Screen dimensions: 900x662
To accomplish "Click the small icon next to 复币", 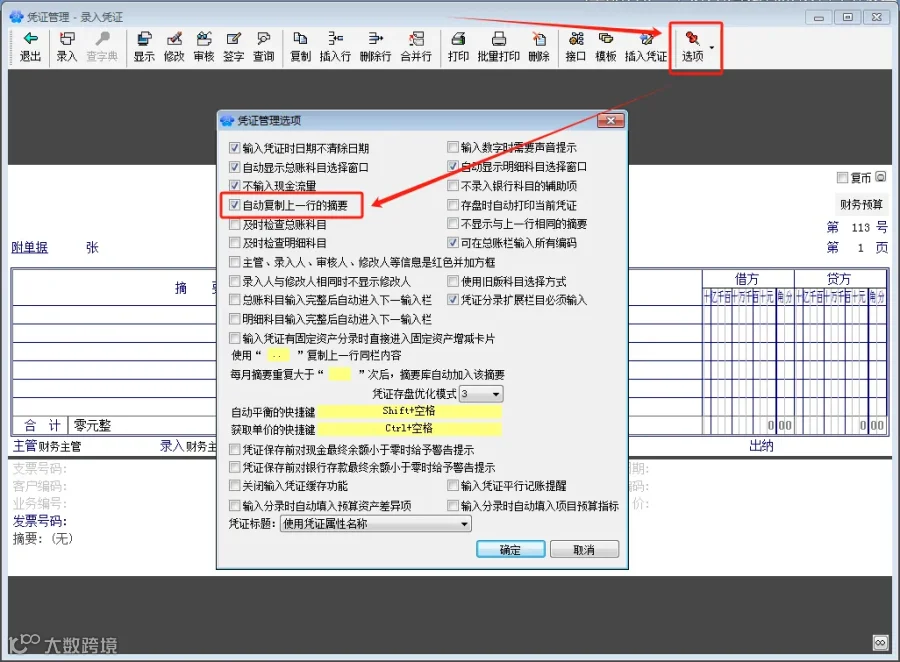I will click(880, 177).
